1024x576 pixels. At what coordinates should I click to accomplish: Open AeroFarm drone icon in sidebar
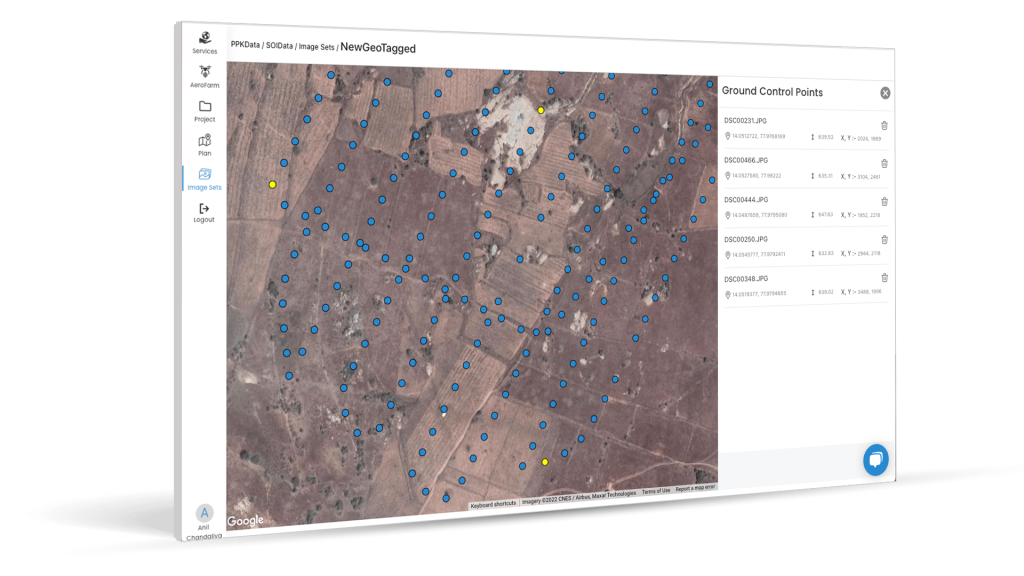tap(205, 76)
